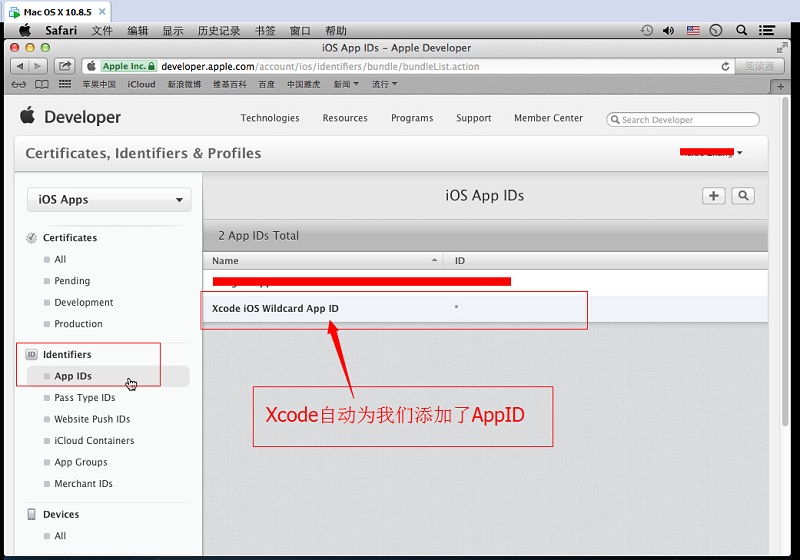Expand the 流行 bookmarks folder
Screen dimensions: 800x560
click(x=384, y=84)
